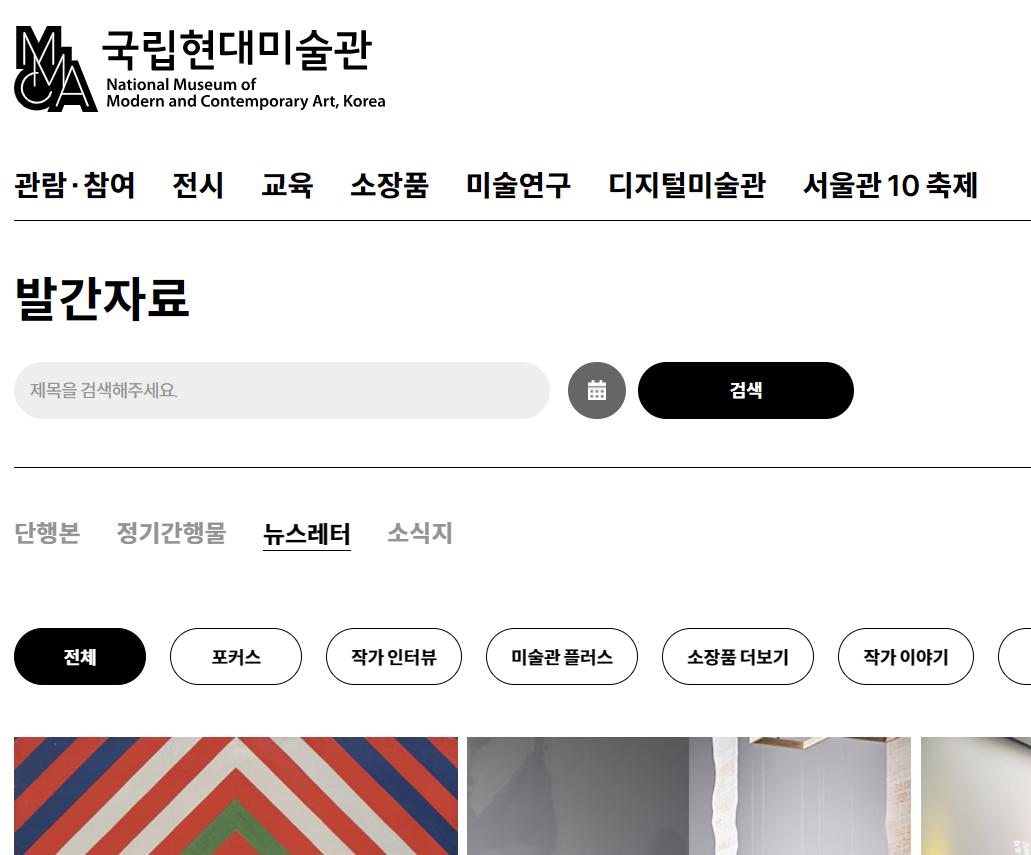The height and width of the screenshot is (855, 1031).
Task: Click the 검색 search button
Action: pos(746,391)
